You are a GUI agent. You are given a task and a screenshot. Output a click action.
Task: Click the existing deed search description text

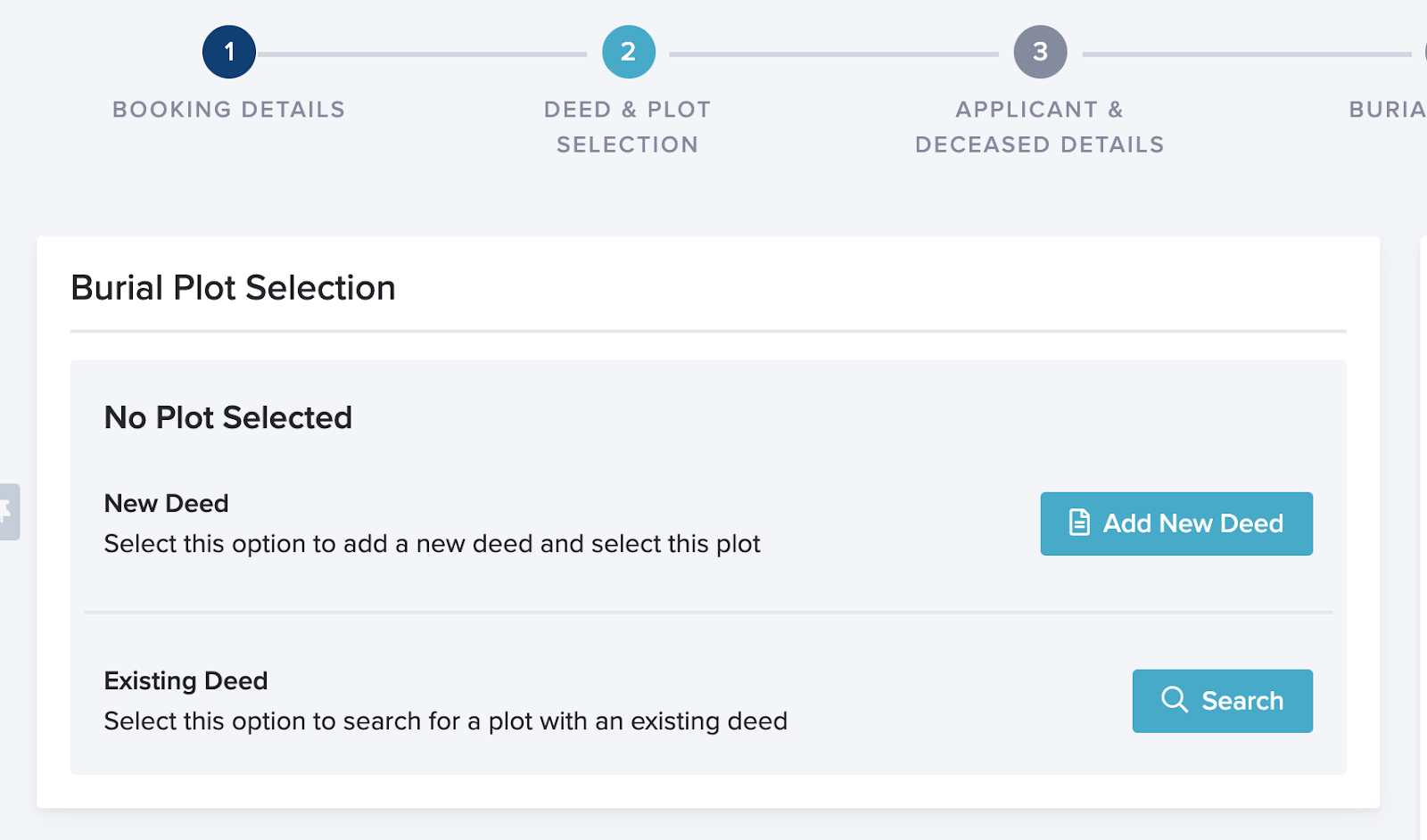click(445, 721)
